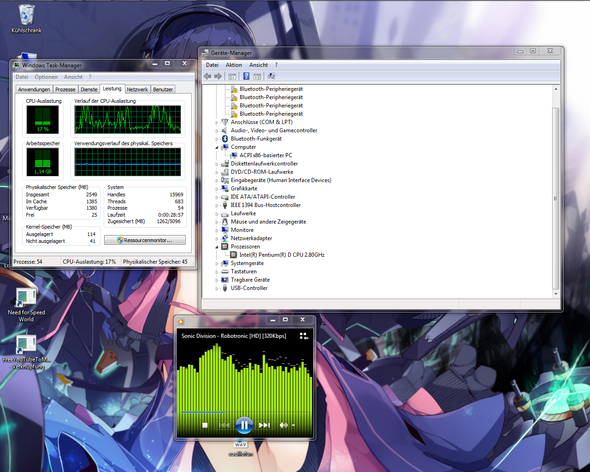Select Netzwerkadapter category icon
Image resolution: width=590 pixels, height=472 pixels.
(x=225, y=238)
